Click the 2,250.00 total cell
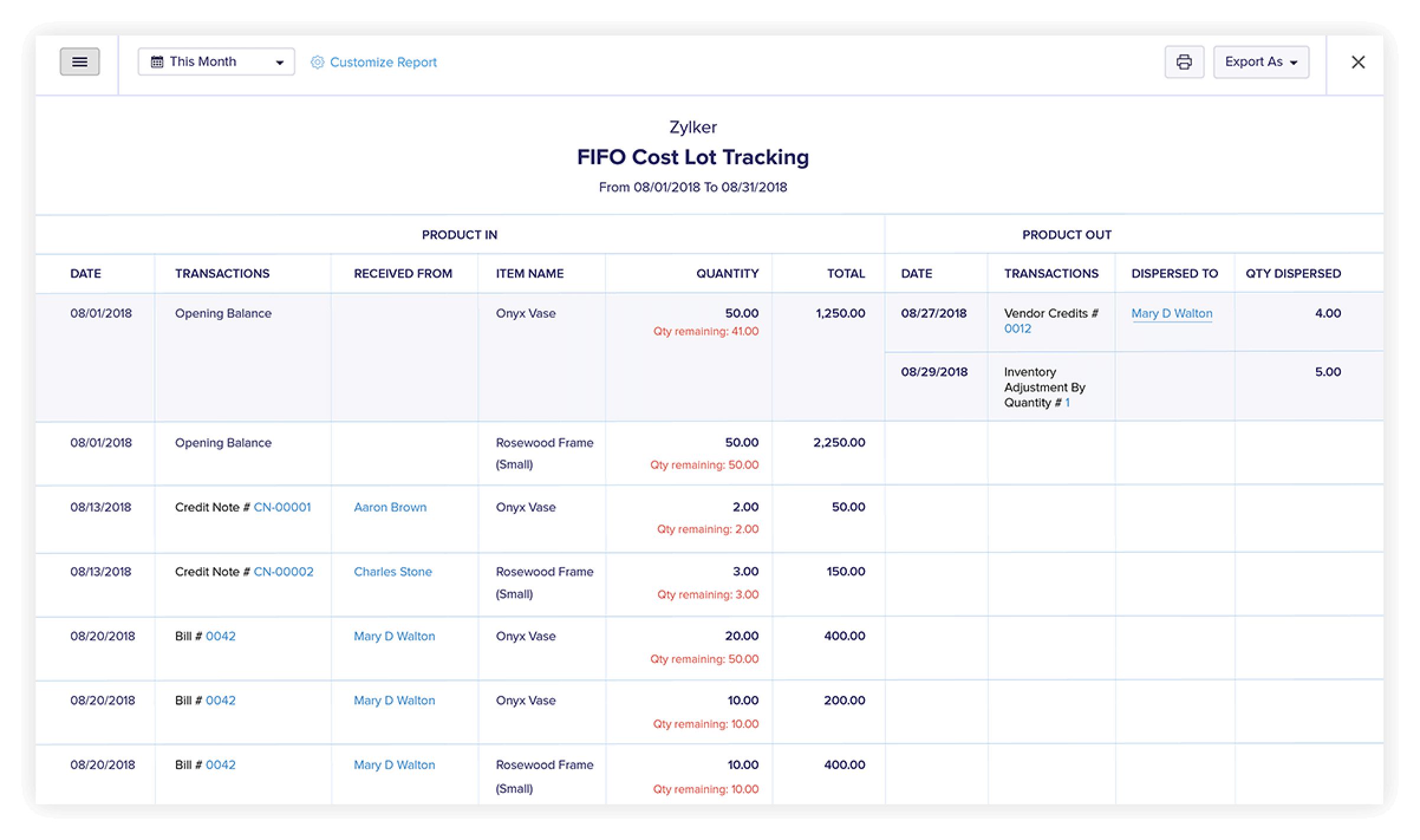This screenshot has width=1420, height=840. (x=839, y=442)
